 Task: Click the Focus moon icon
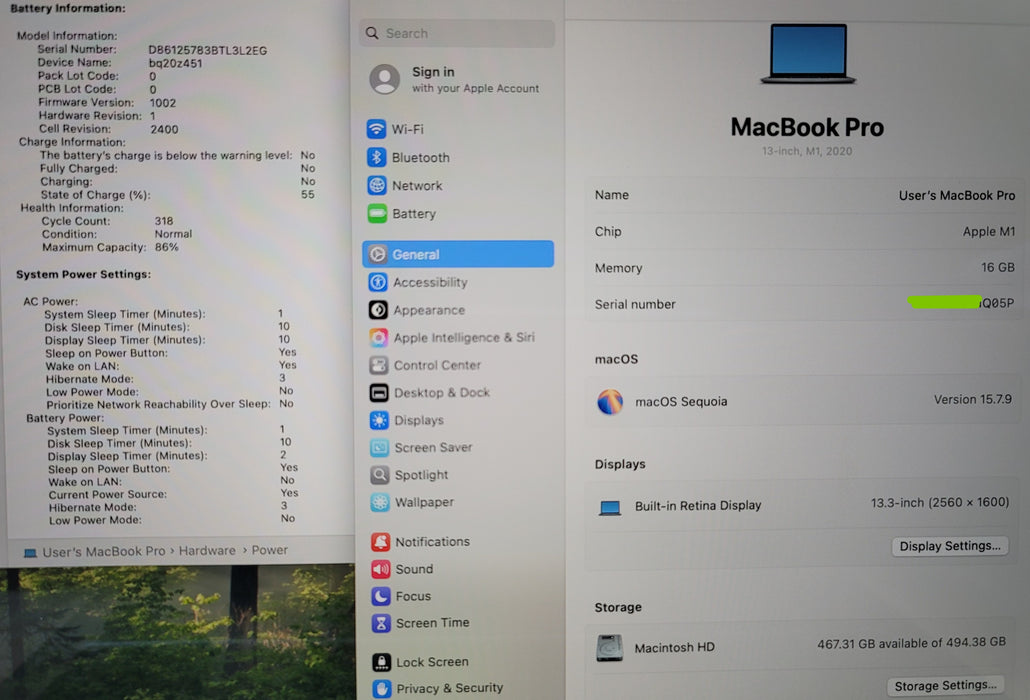pos(381,596)
